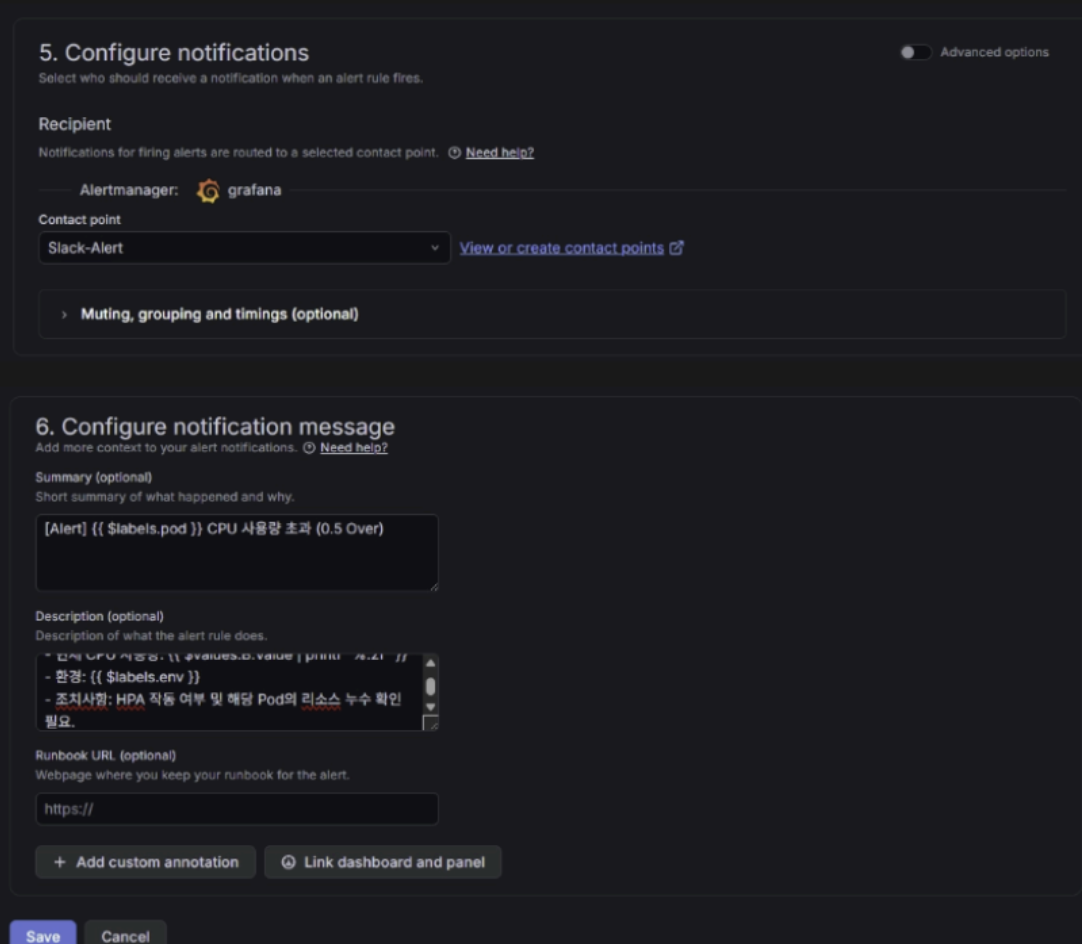
Task: Click the help icon in notification message section
Action: (x=309, y=448)
